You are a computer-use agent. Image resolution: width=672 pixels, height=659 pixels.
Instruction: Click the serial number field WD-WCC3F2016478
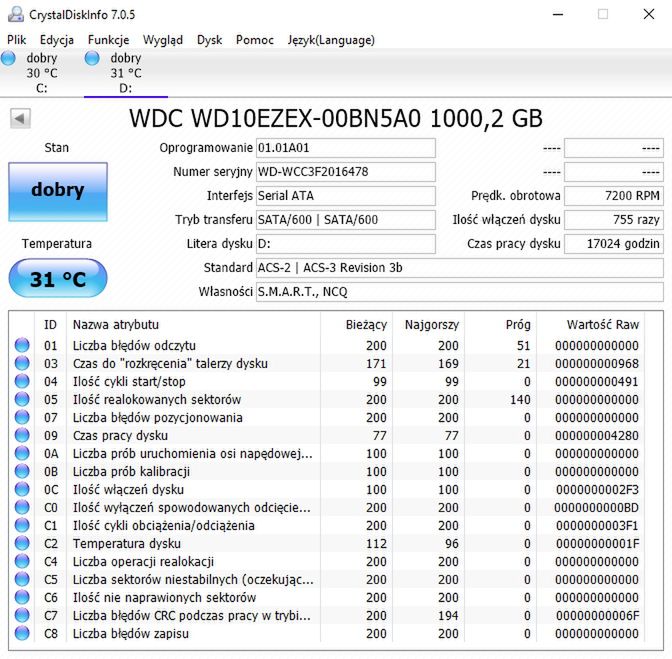(346, 172)
